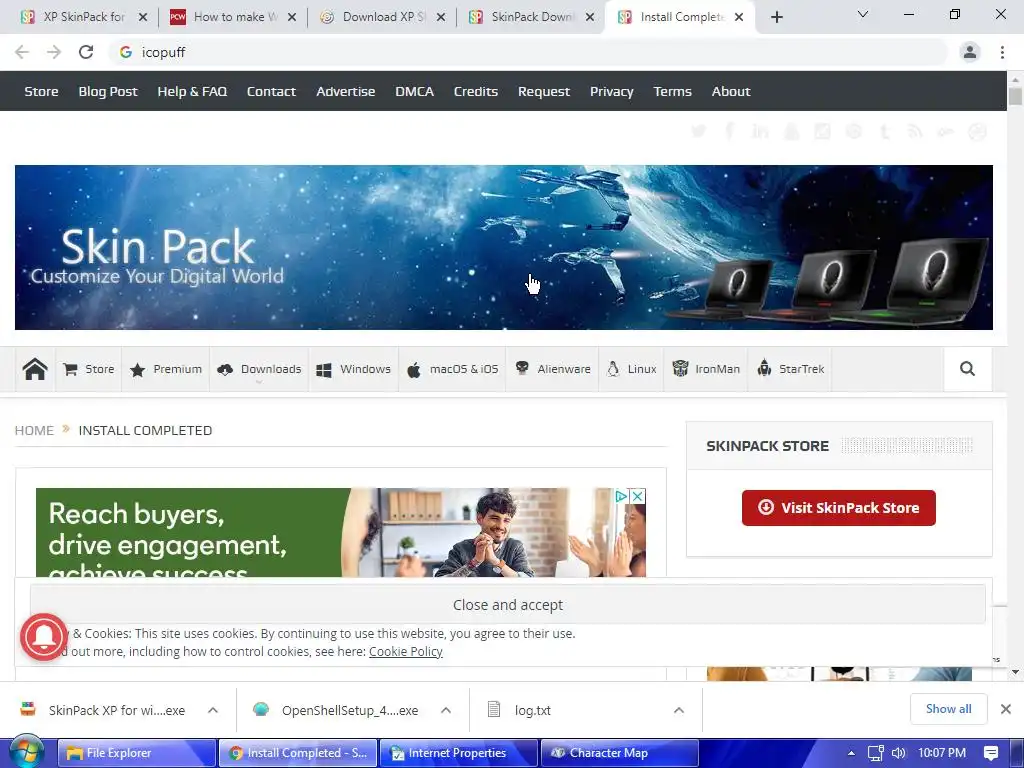Click the site search magnifier icon
The width and height of the screenshot is (1024, 768).
click(967, 369)
